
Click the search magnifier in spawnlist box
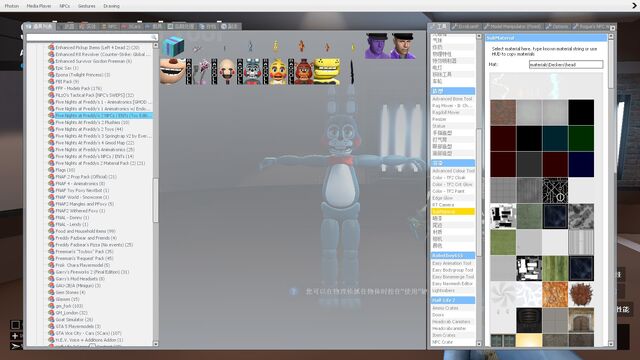pos(153,38)
